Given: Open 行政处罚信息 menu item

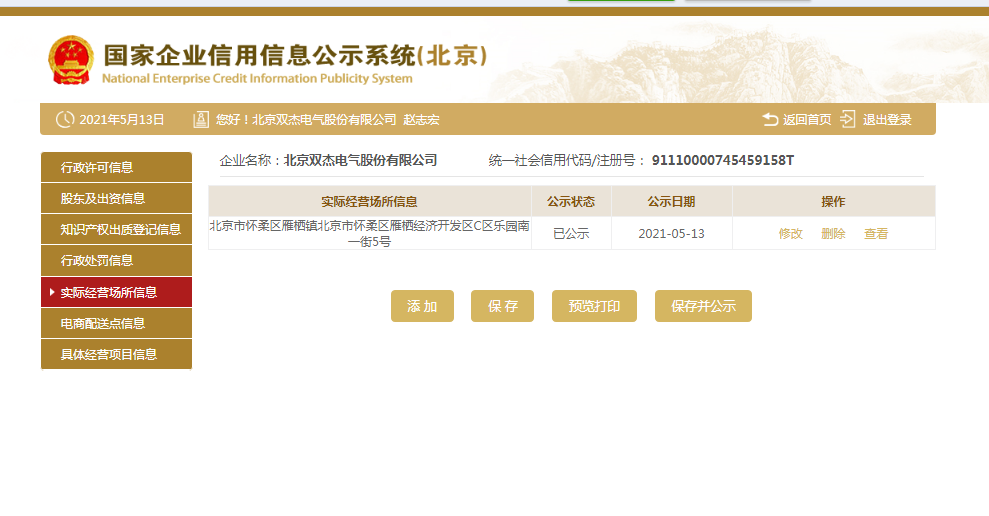Looking at the screenshot, I should [116, 260].
